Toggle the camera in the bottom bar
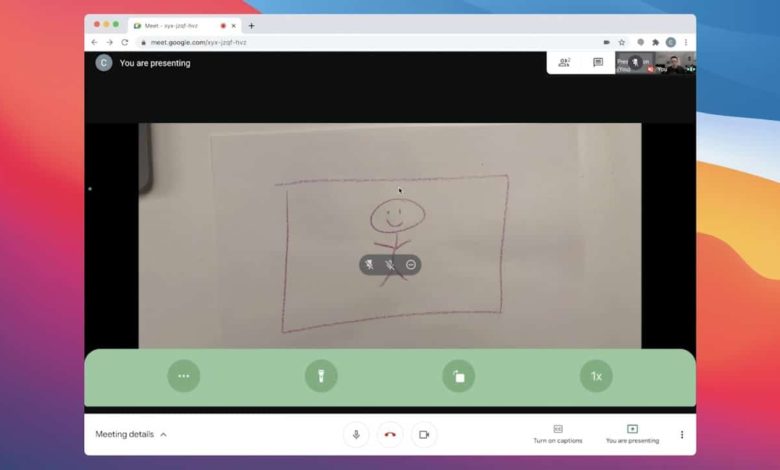The height and width of the screenshot is (470, 780). pos(424,434)
